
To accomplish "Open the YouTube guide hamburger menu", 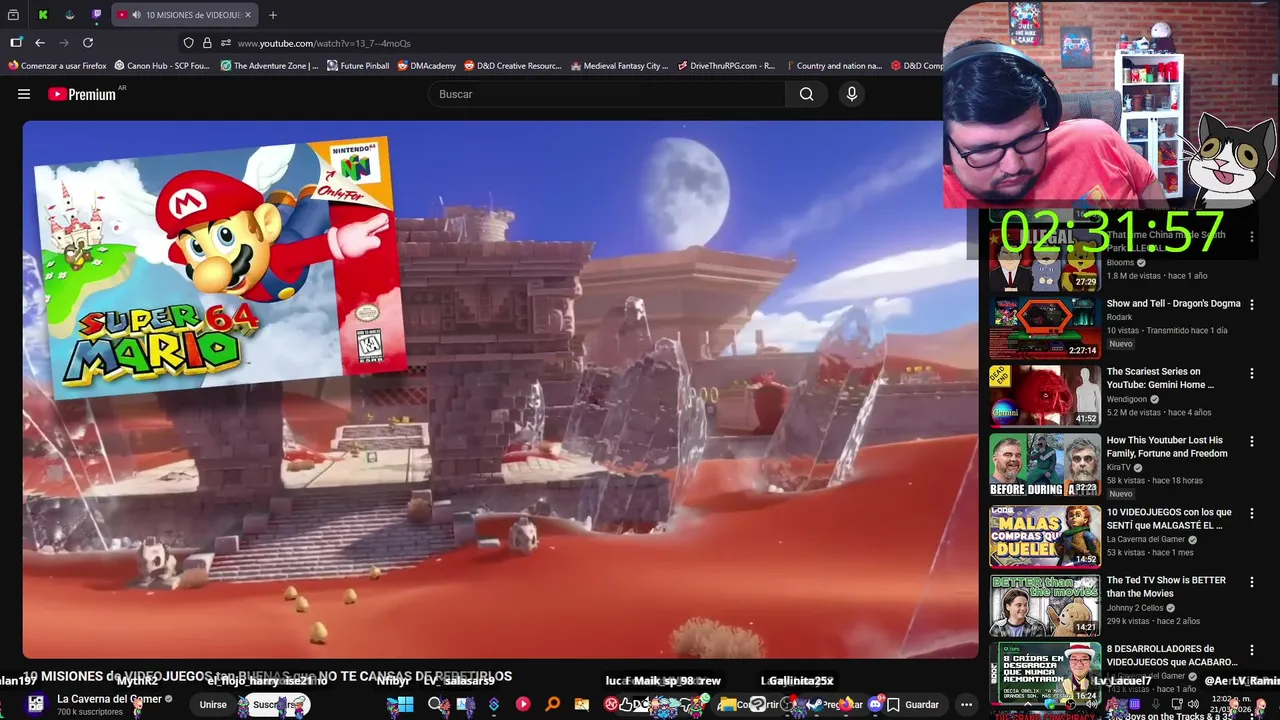I will pos(24,94).
